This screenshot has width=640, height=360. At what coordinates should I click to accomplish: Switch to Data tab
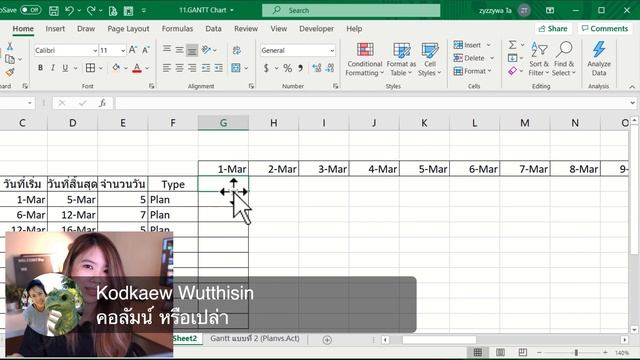coord(213,29)
